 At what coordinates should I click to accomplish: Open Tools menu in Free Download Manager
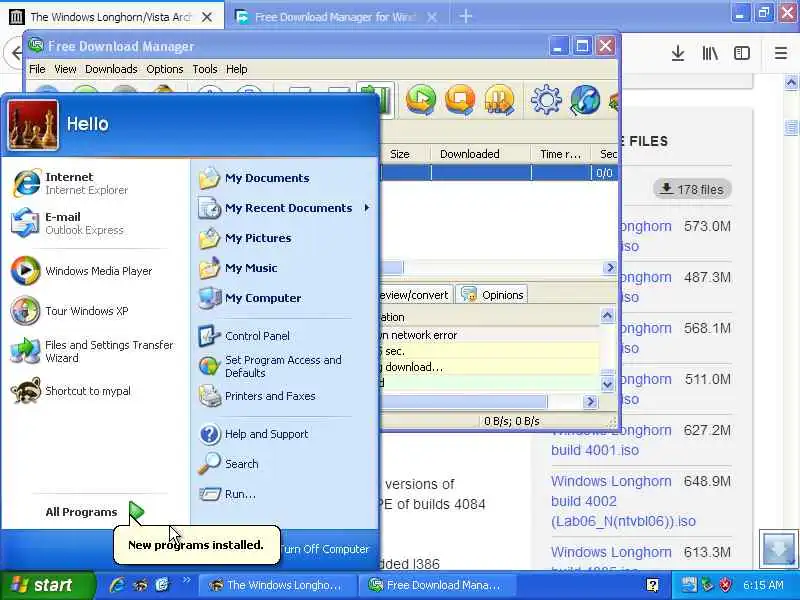(x=205, y=69)
